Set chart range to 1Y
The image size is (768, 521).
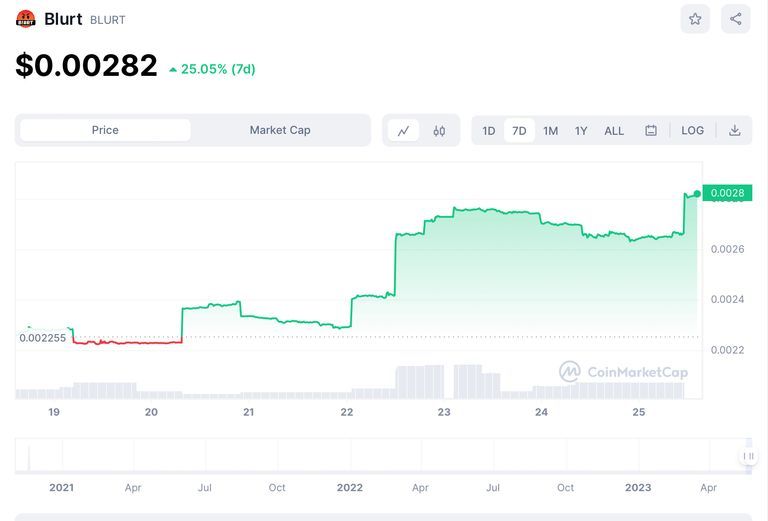pos(581,131)
